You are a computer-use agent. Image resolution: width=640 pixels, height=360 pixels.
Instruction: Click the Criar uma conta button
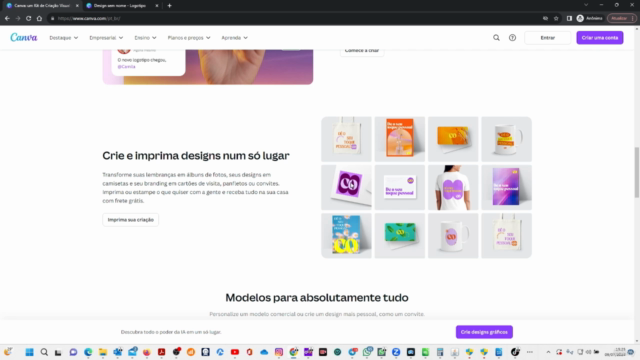(600, 38)
